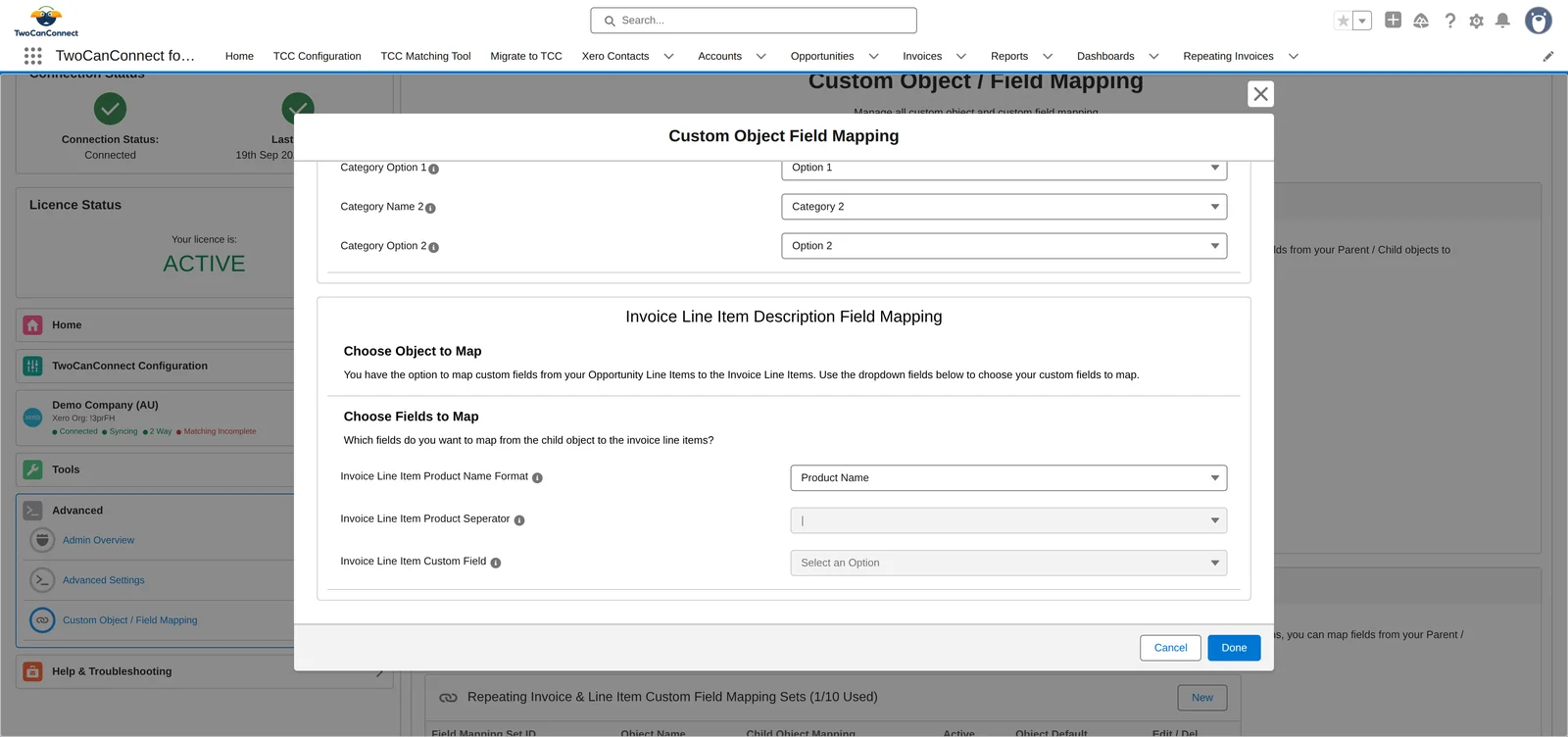1568x737 pixels.
Task: Click the New mapping set button
Action: (x=1202, y=698)
